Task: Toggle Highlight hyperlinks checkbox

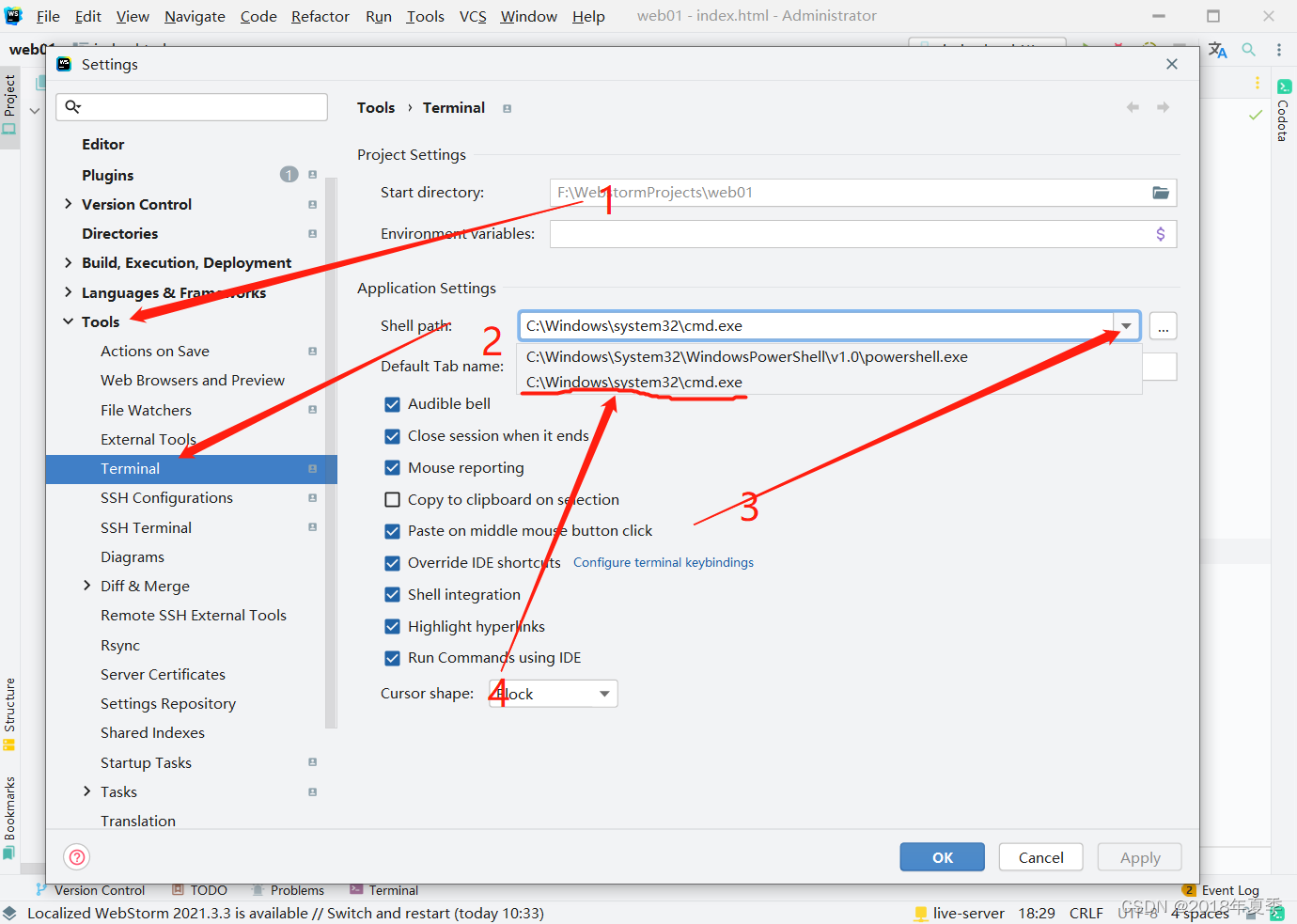Action: (393, 627)
